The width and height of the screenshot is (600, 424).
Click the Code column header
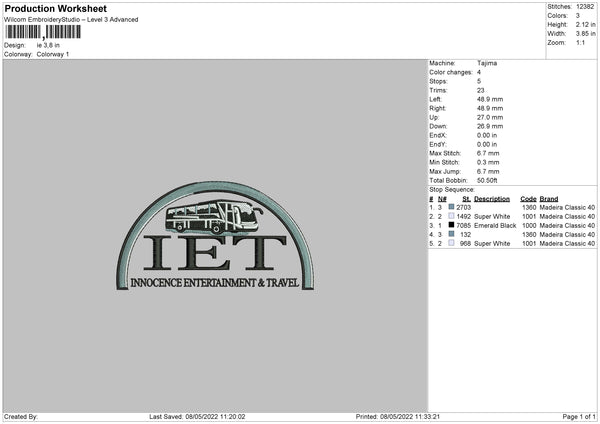coord(528,199)
